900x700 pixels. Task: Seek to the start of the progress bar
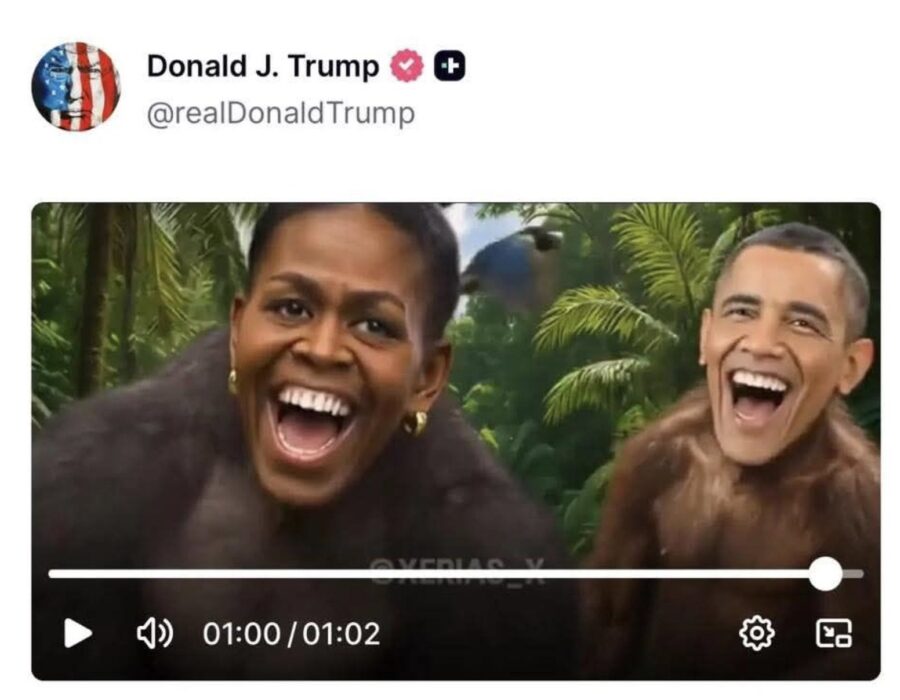coord(52,574)
